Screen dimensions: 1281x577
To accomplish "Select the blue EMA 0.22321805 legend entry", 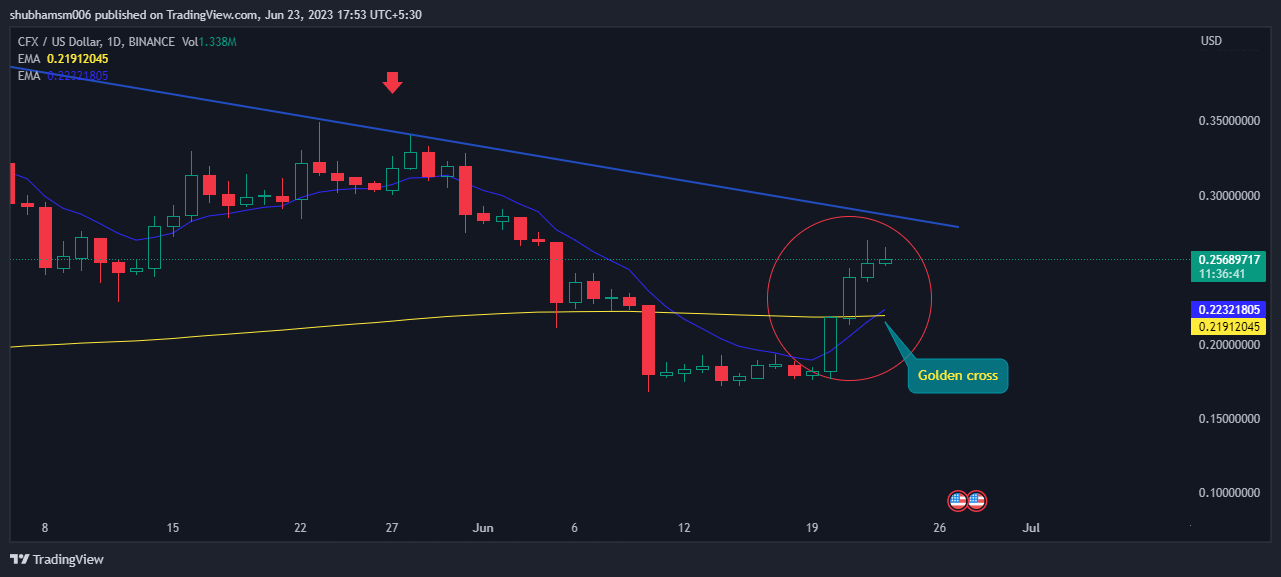I will [63, 76].
